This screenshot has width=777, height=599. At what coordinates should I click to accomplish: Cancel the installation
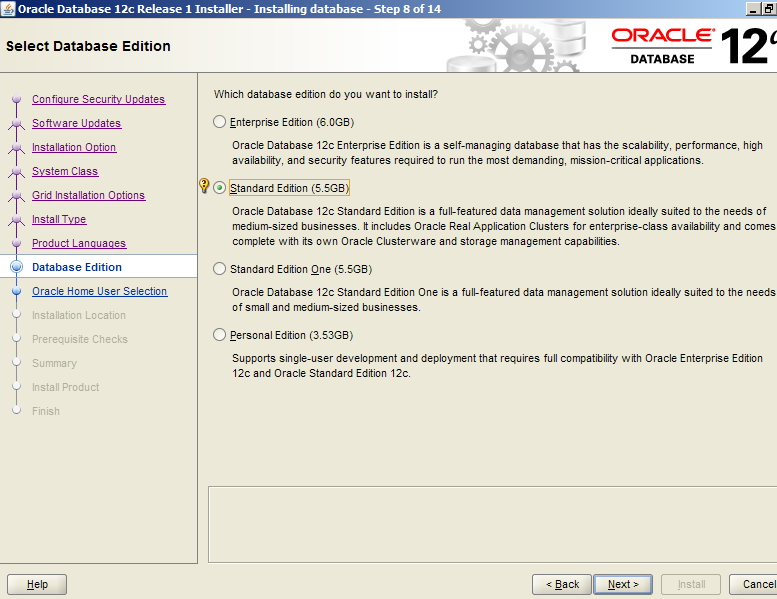pos(753,585)
